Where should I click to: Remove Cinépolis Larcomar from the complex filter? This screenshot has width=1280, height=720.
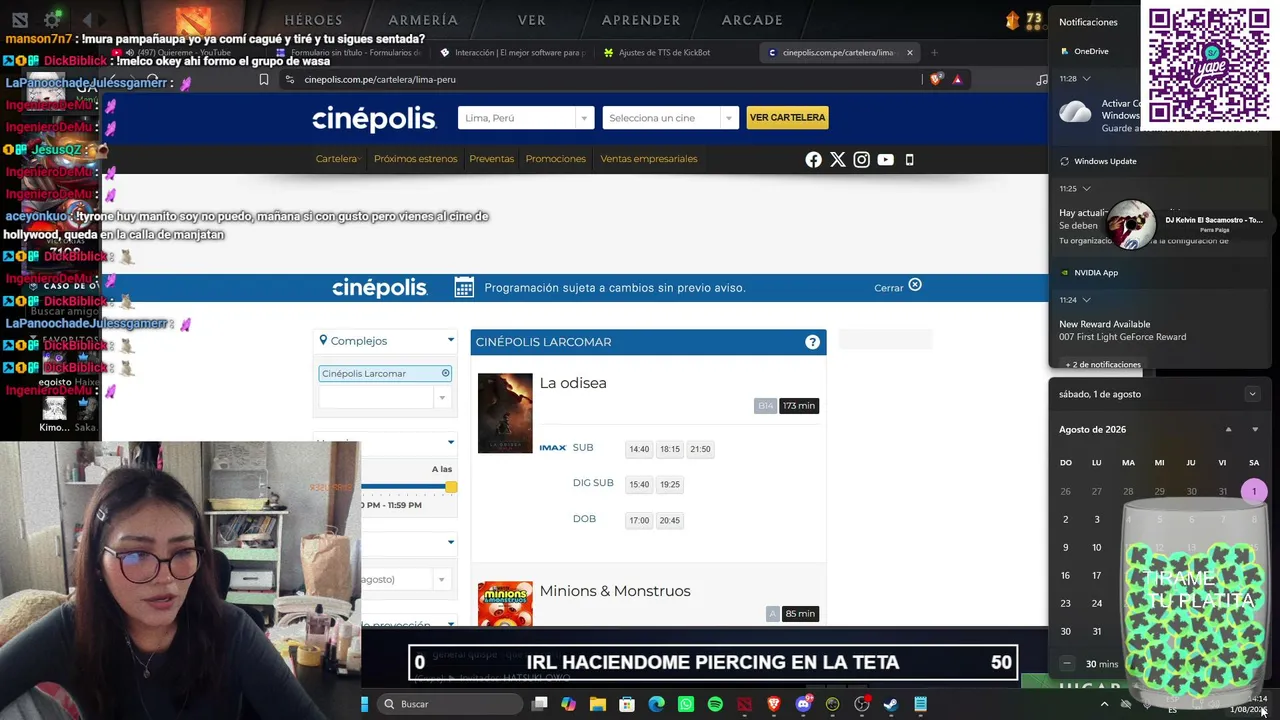446,373
